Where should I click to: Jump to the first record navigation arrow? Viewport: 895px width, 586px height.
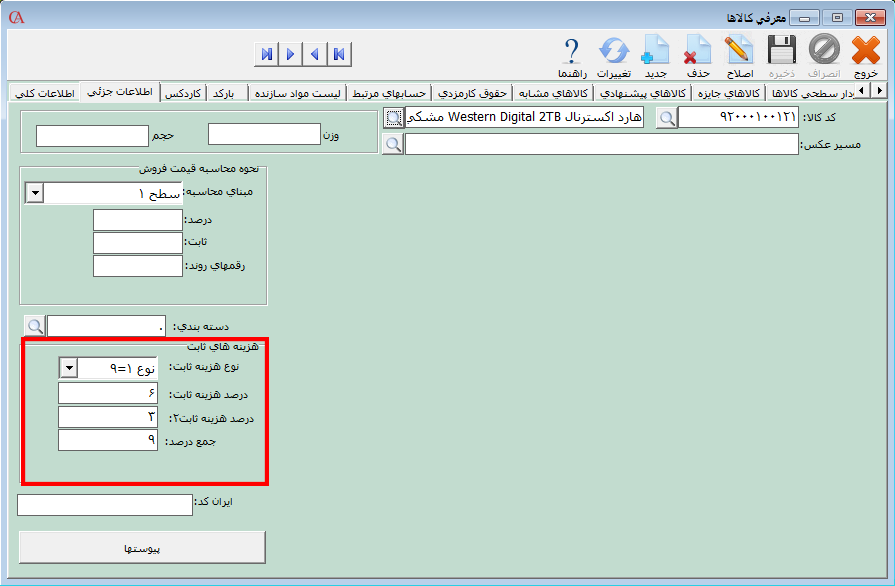click(x=339, y=54)
